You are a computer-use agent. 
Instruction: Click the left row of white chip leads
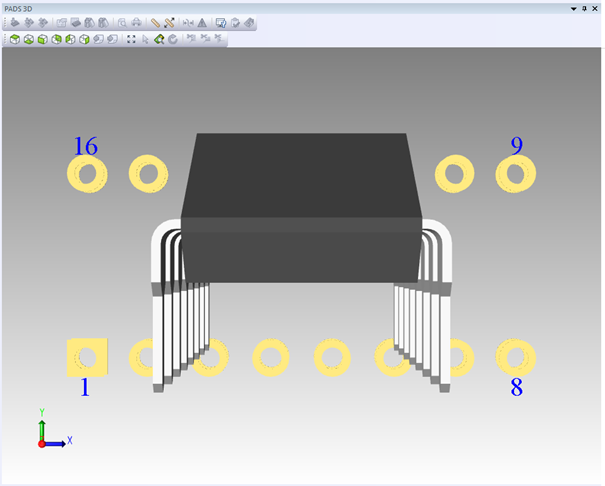[x=181, y=307]
